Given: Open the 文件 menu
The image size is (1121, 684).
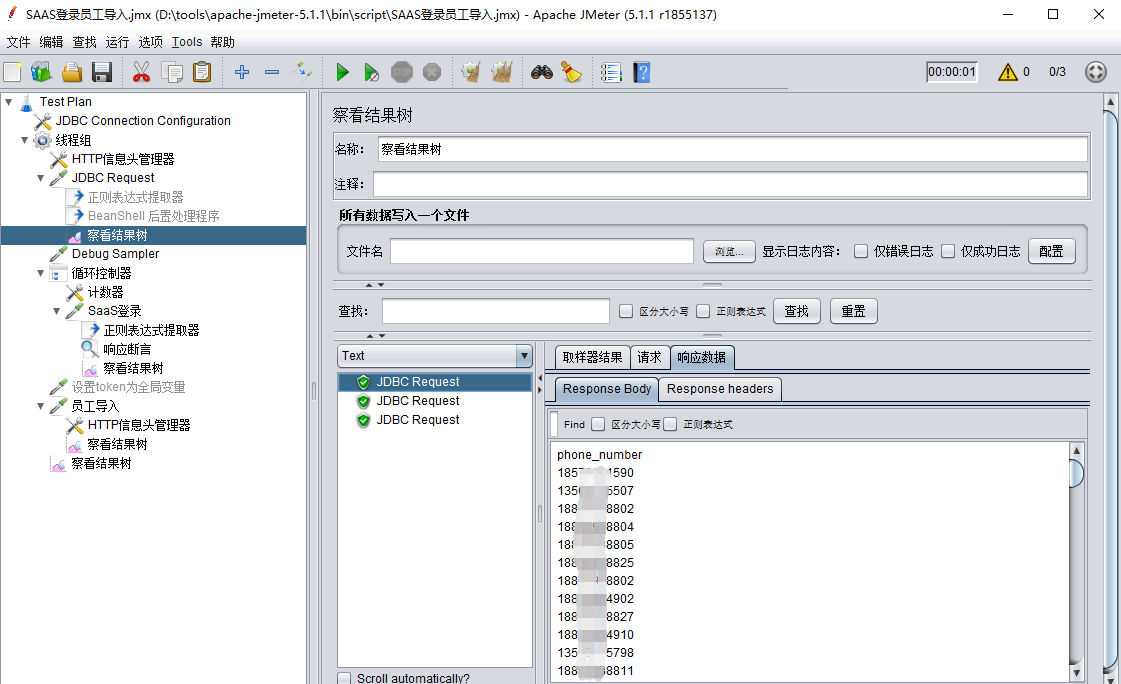Looking at the screenshot, I should [x=19, y=42].
